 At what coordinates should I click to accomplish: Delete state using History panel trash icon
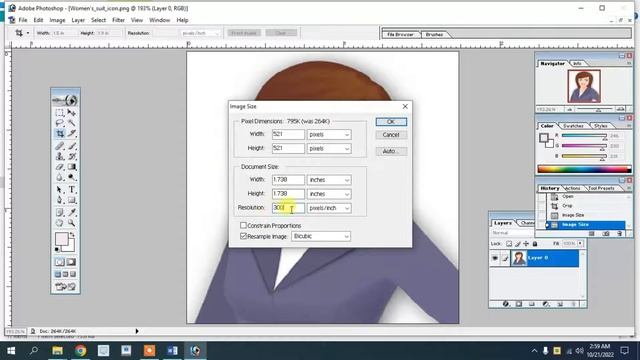tap(620, 233)
